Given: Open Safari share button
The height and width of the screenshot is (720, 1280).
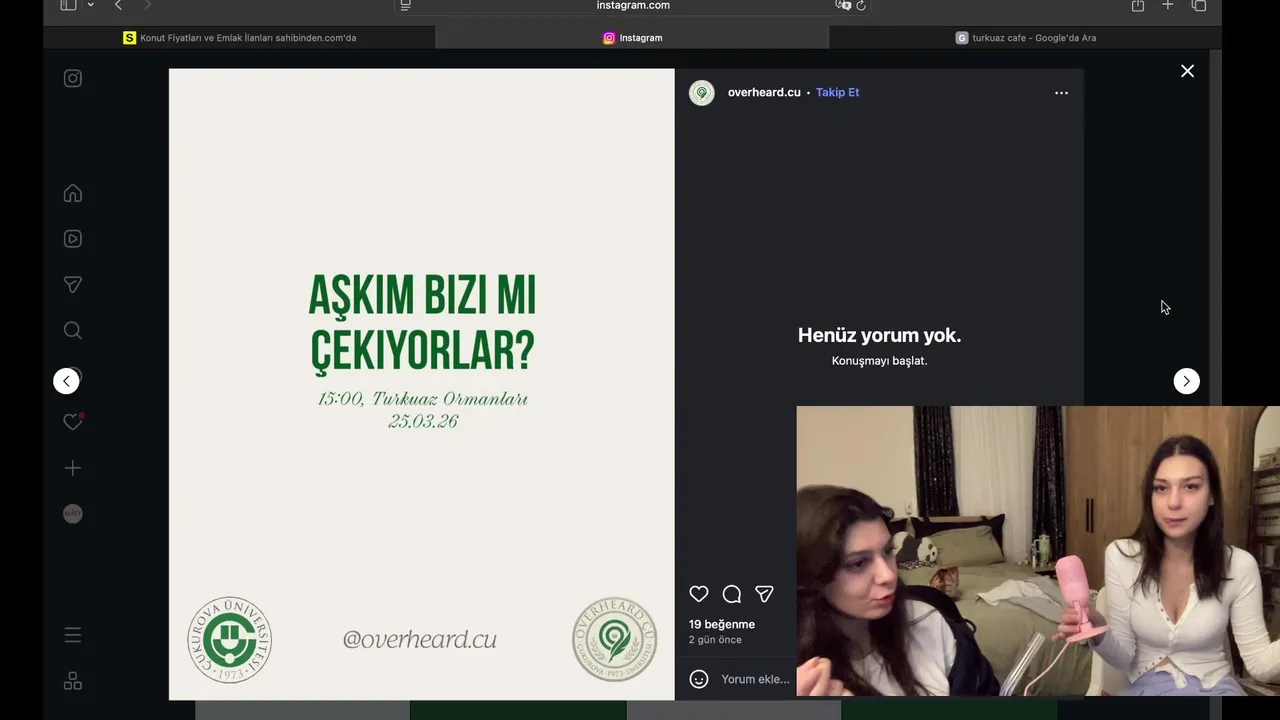Looking at the screenshot, I should 1138,5.
